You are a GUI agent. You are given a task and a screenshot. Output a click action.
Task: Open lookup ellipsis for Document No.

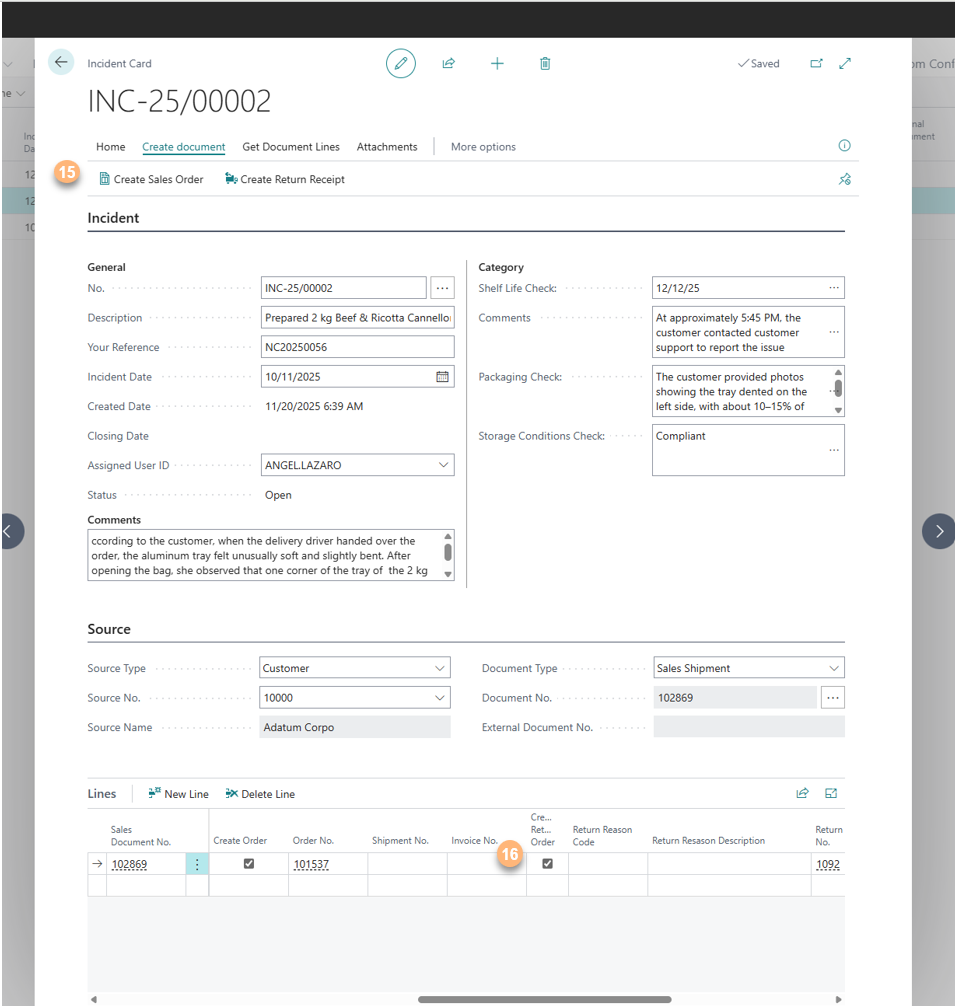pyautogui.click(x=832, y=697)
